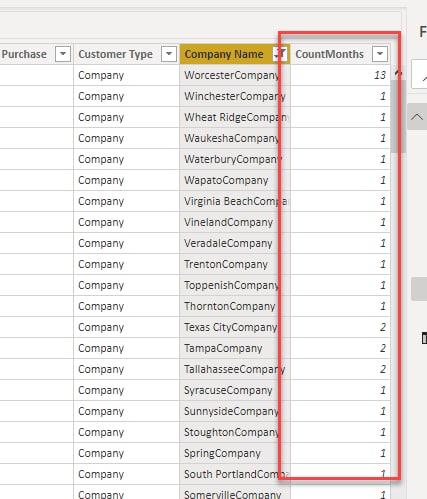
Task: Select the TallahasseeCompany cell
Action: pos(235,369)
